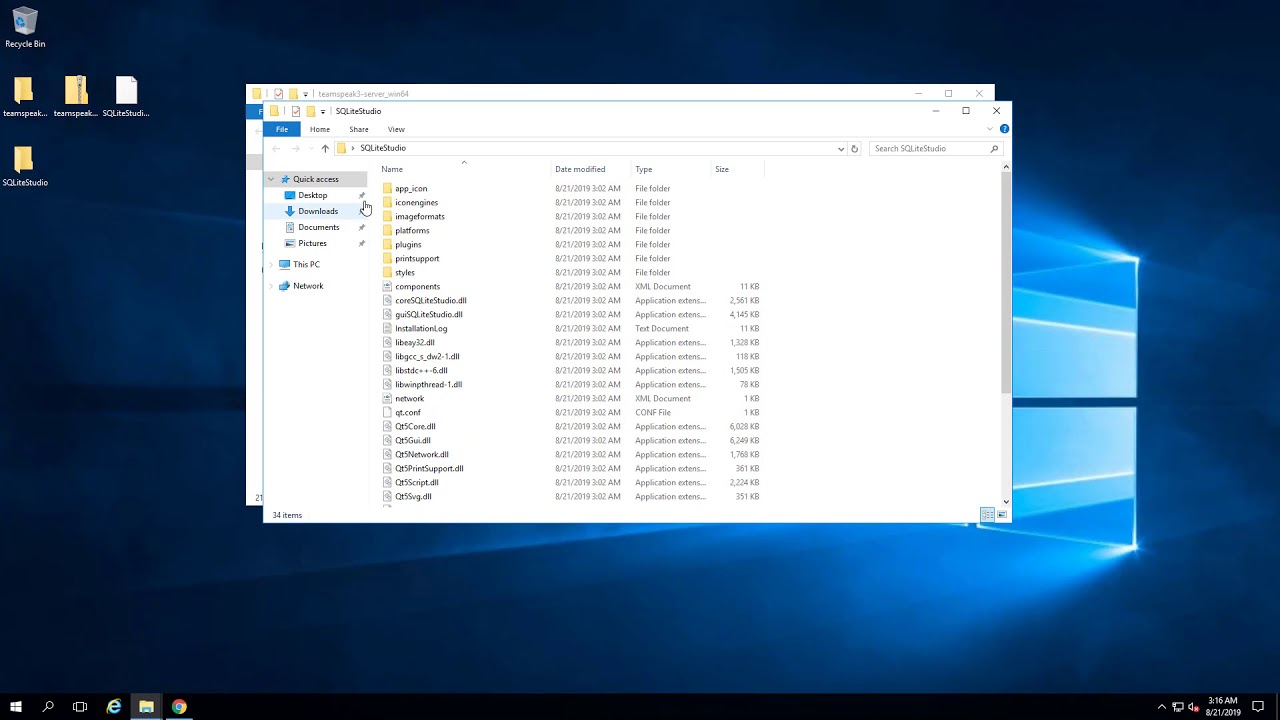Viewport: 1280px width, 720px height.
Task: Select Network in navigation pane
Action: tap(308, 286)
